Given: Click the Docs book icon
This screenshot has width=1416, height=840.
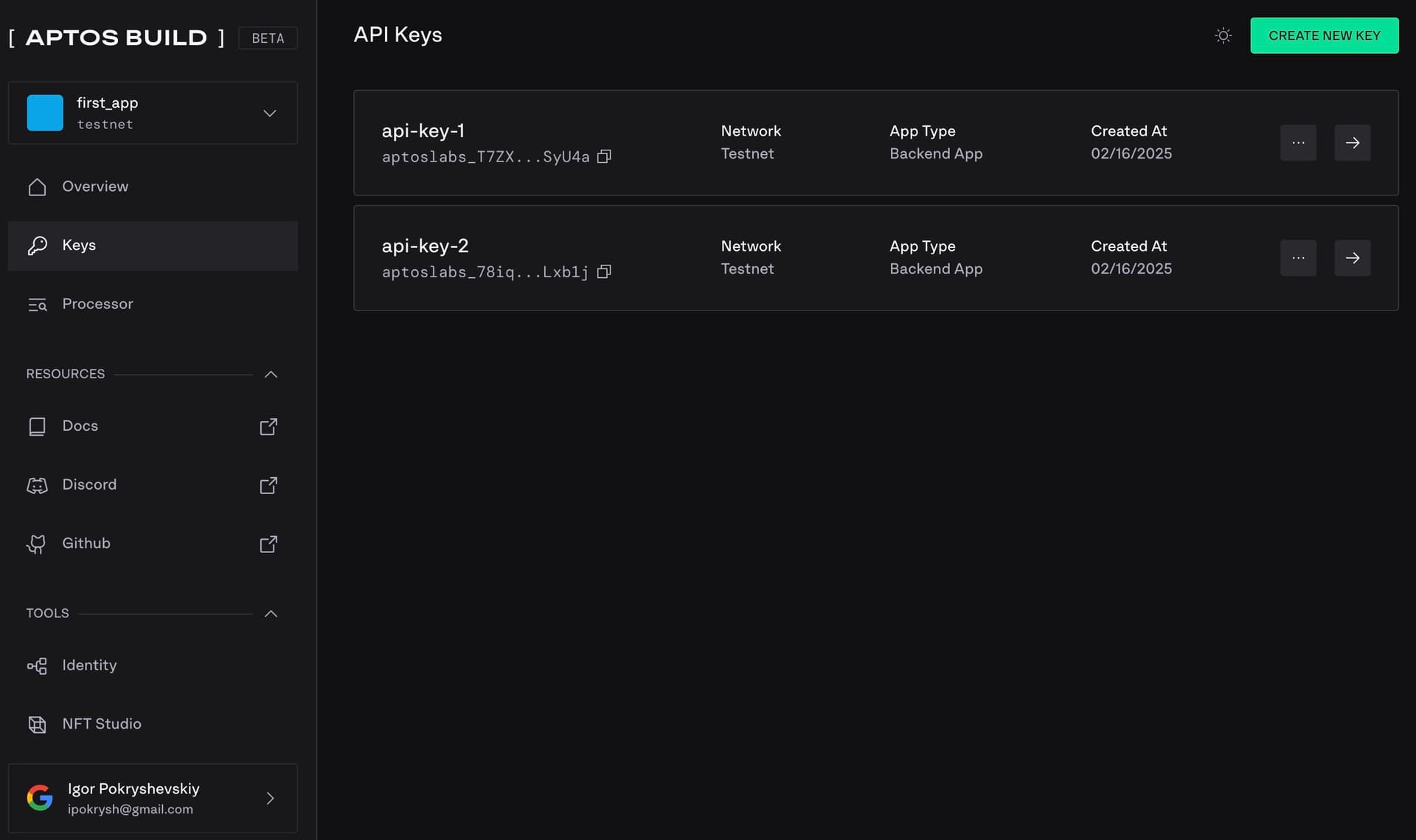Looking at the screenshot, I should pyautogui.click(x=37, y=426).
